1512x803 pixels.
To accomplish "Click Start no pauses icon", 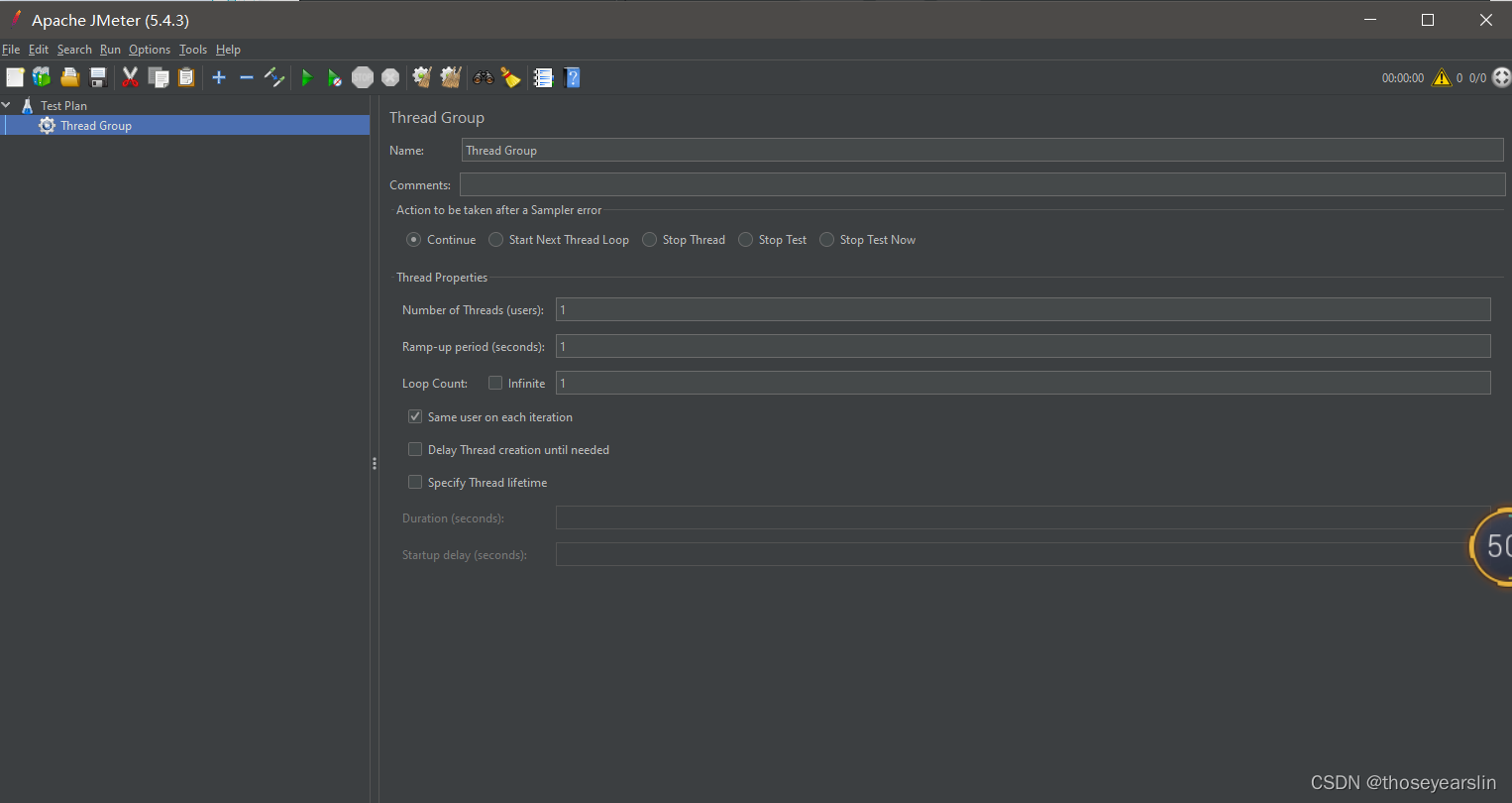I will (x=335, y=77).
